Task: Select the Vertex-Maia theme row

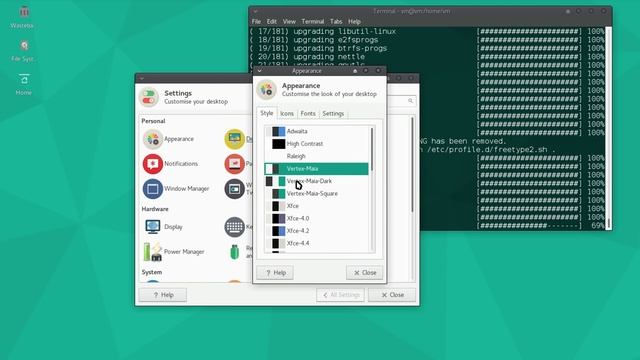Action: [x=316, y=169]
